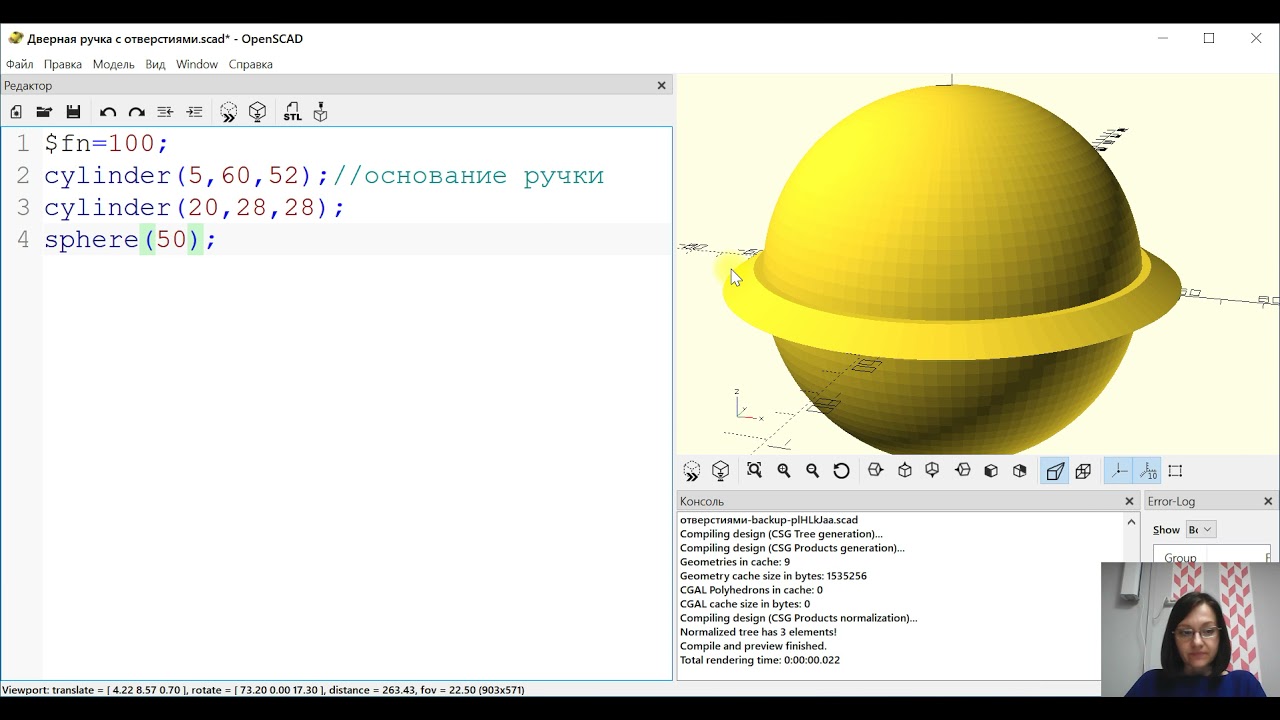Switch to the Right view cube icon
The image size is (1280, 720).
[876, 471]
